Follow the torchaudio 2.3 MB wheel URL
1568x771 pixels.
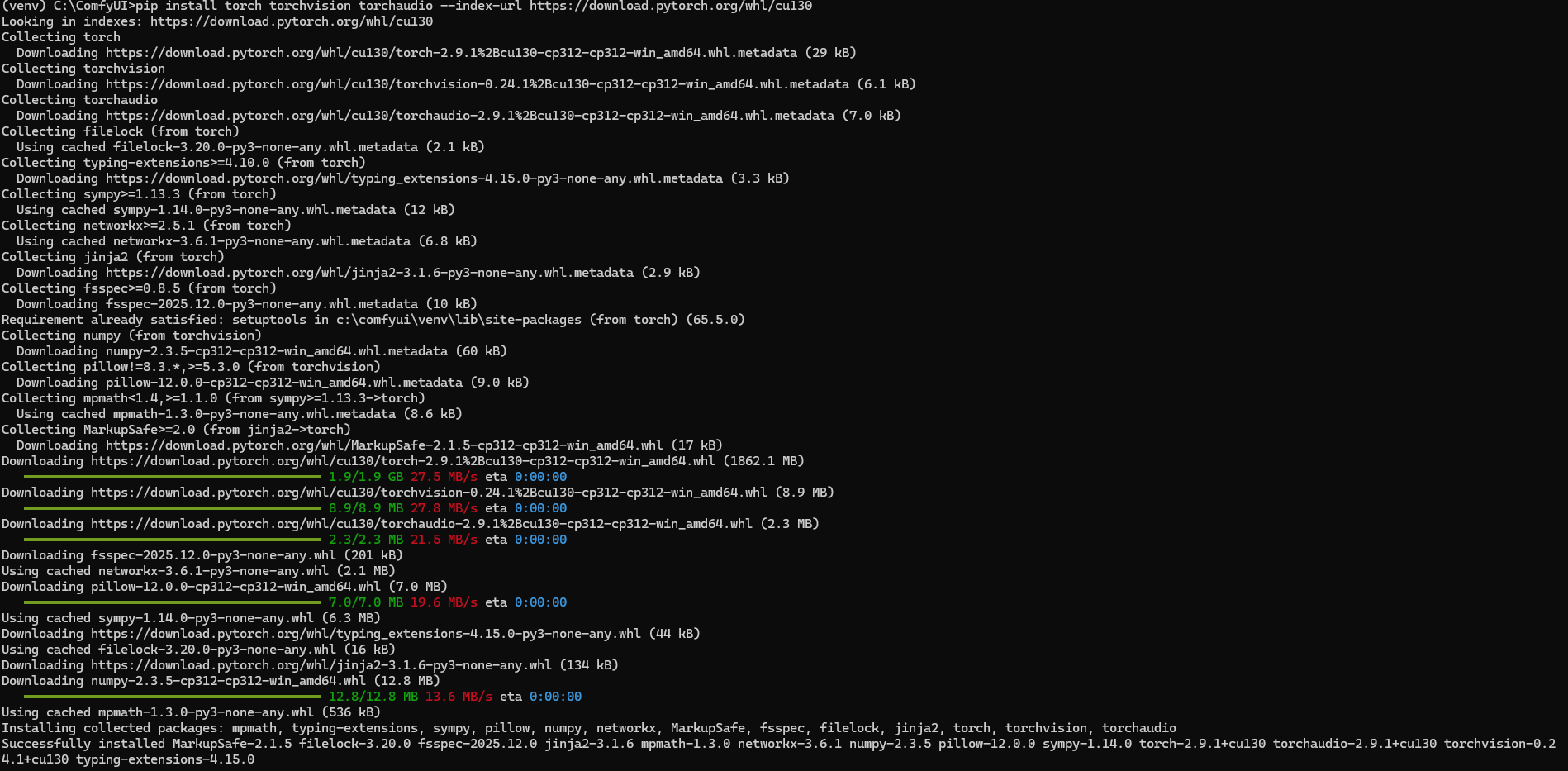coord(421,524)
